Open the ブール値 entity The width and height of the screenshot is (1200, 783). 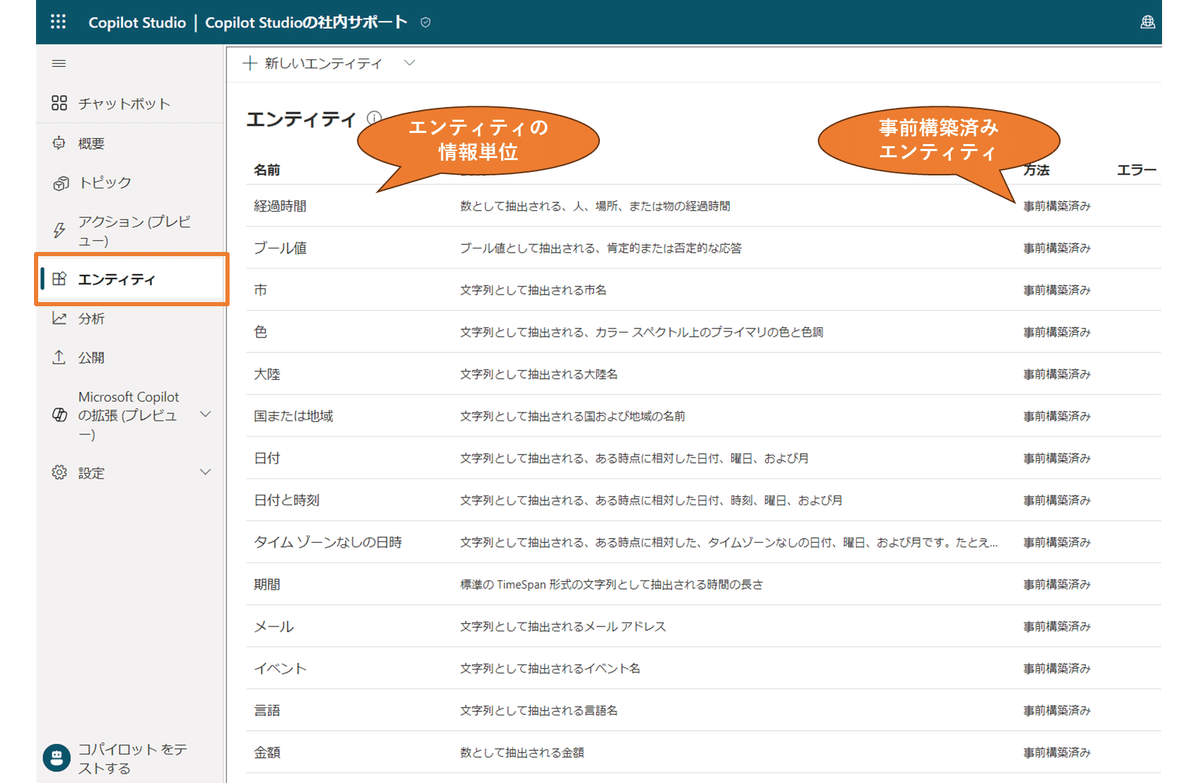pos(280,248)
